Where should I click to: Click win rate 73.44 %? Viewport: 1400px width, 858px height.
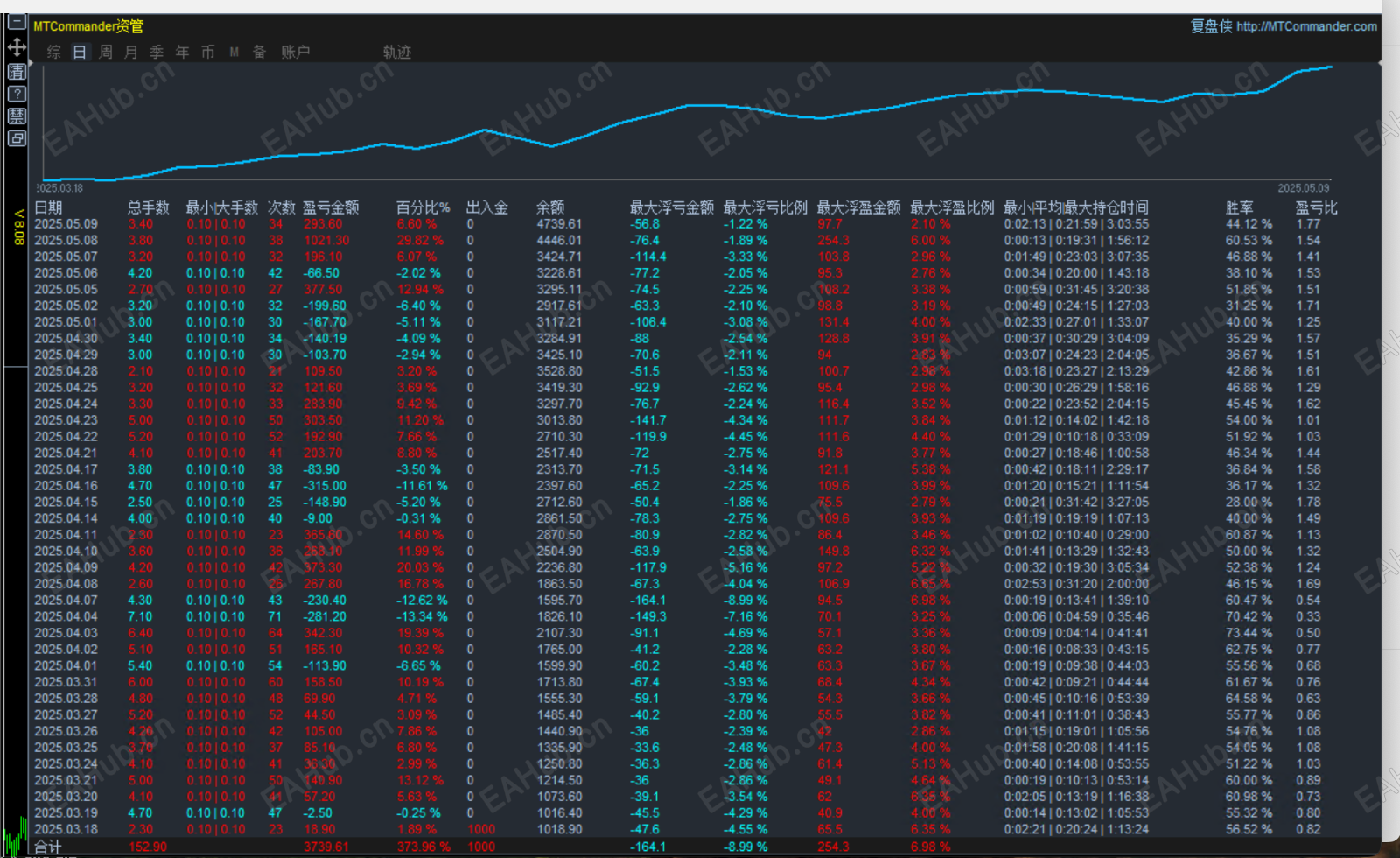[1249, 633]
